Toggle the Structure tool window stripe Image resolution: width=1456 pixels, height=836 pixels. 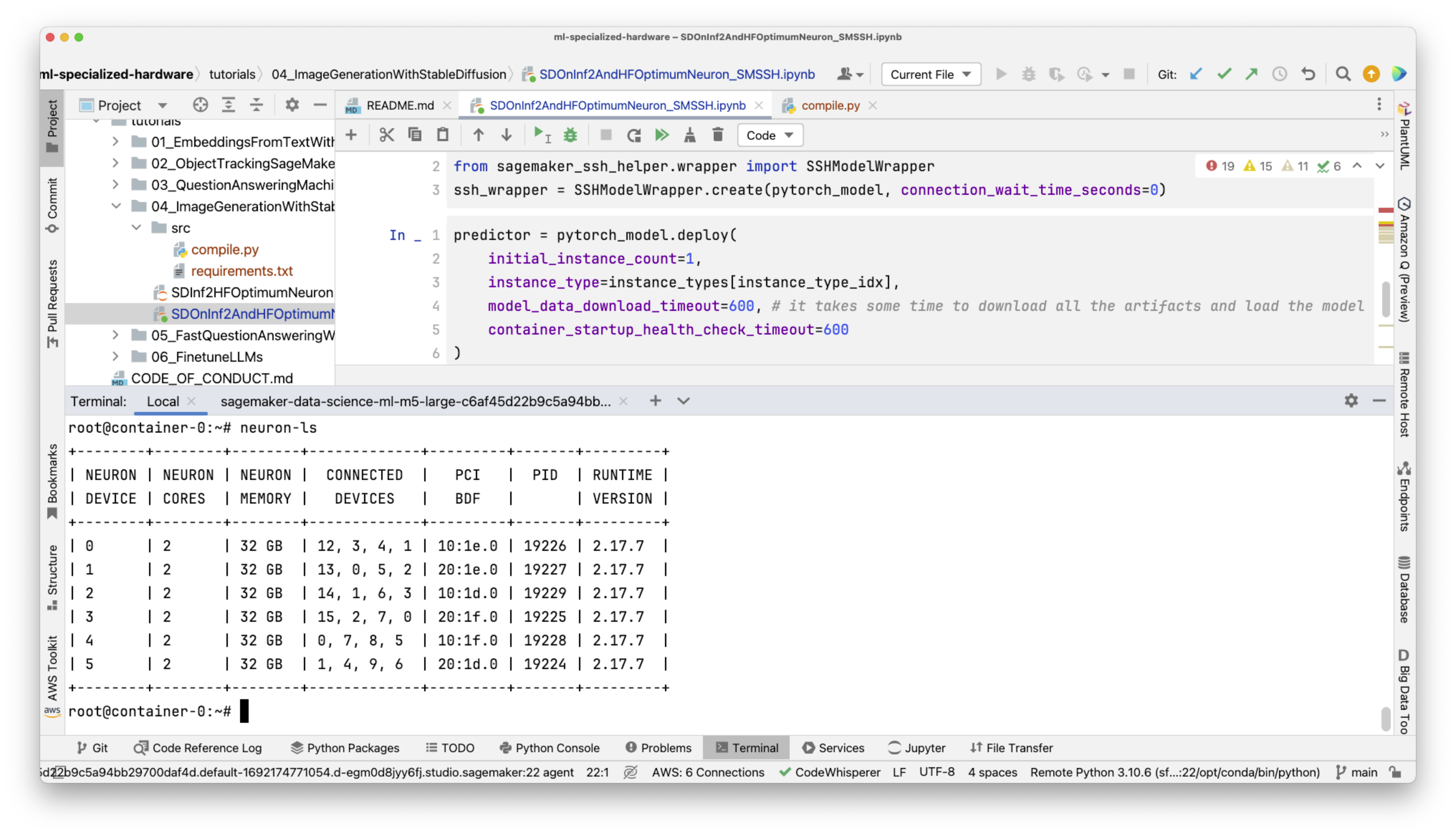52,576
